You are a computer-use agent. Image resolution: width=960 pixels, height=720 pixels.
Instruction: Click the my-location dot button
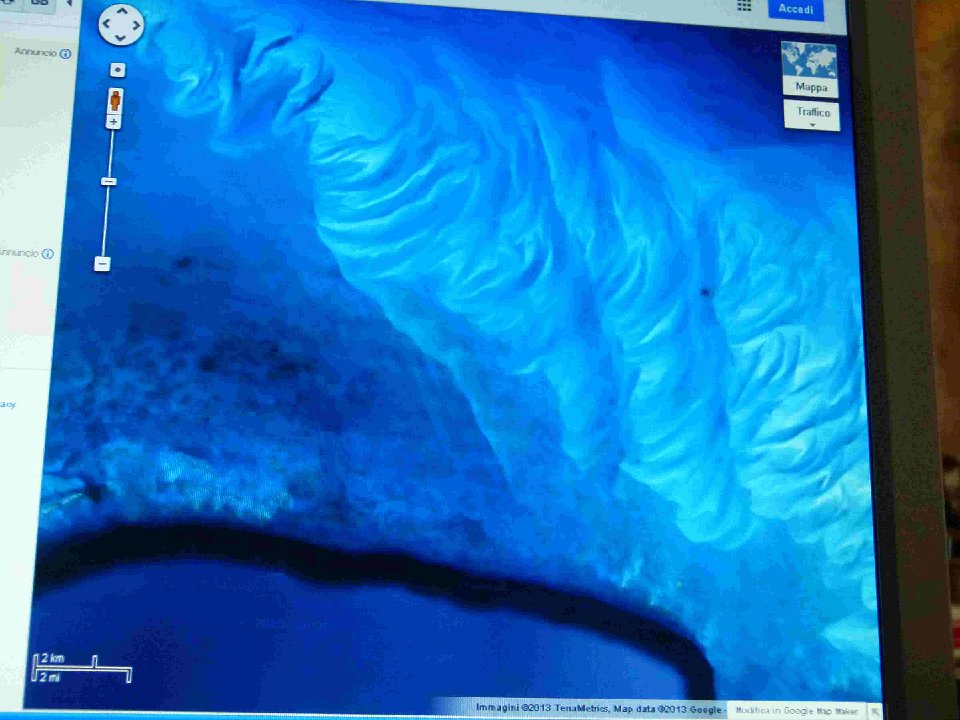[118, 70]
